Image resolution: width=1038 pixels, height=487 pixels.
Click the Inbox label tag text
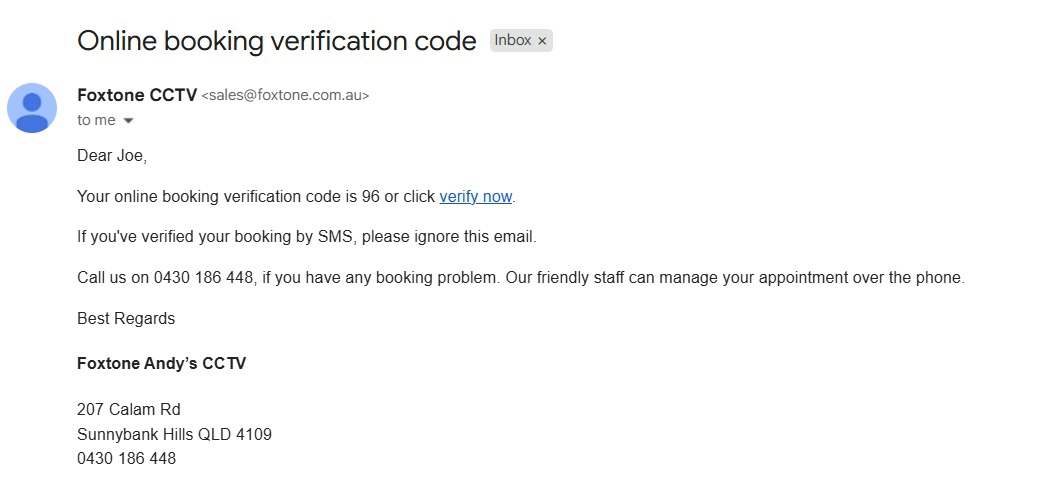(x=512, y=41)
